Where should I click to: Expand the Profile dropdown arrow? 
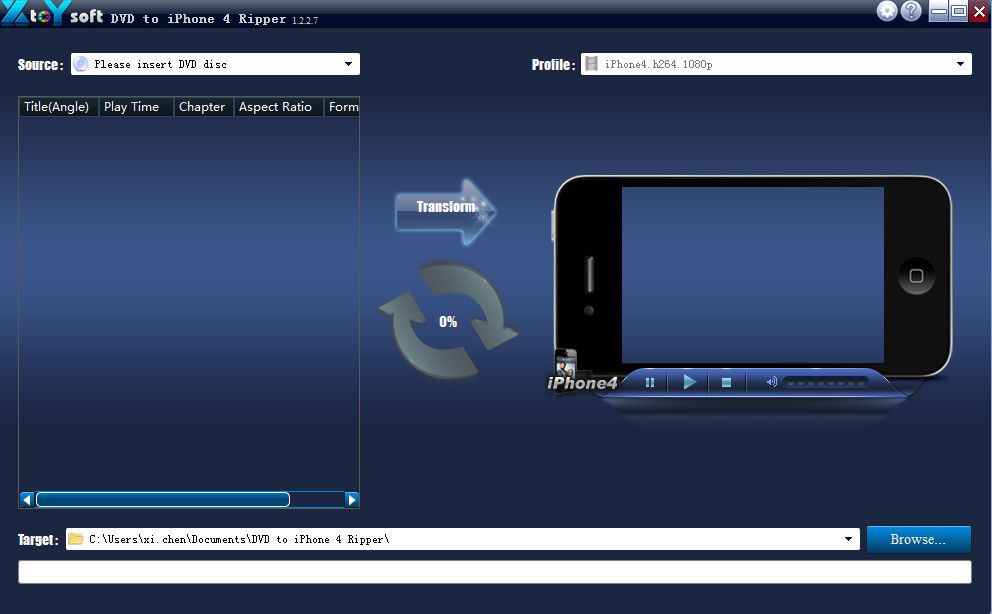pos(960,64)
